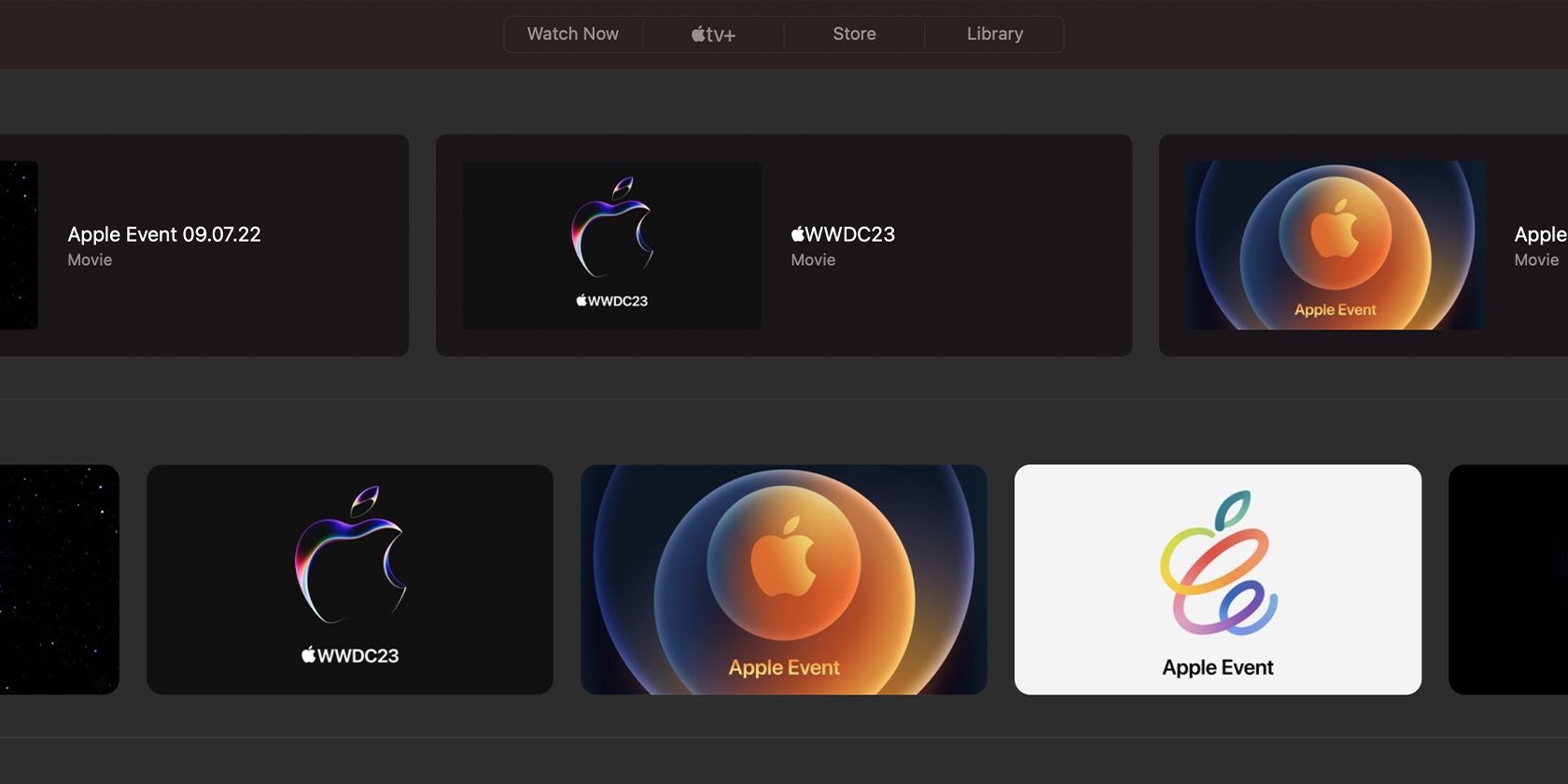The height and width of the screenshot is (784, 1568).
Task: Click the starry tile at bottom left
Action: coord(60,580)
